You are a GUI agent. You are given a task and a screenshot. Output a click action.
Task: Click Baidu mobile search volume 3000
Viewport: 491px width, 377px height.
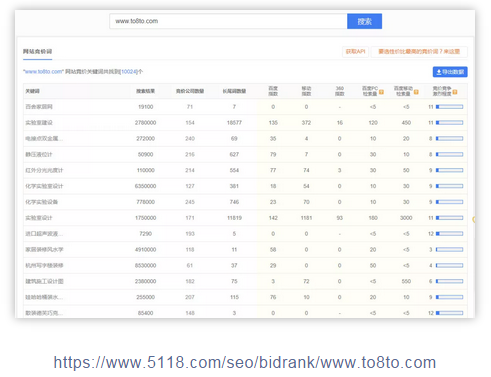click(406, 218)
